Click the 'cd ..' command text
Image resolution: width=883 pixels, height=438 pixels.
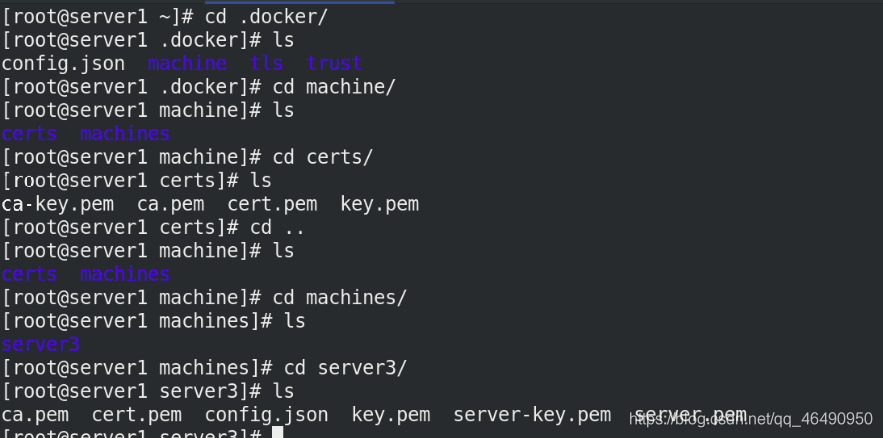pos(278,228)
